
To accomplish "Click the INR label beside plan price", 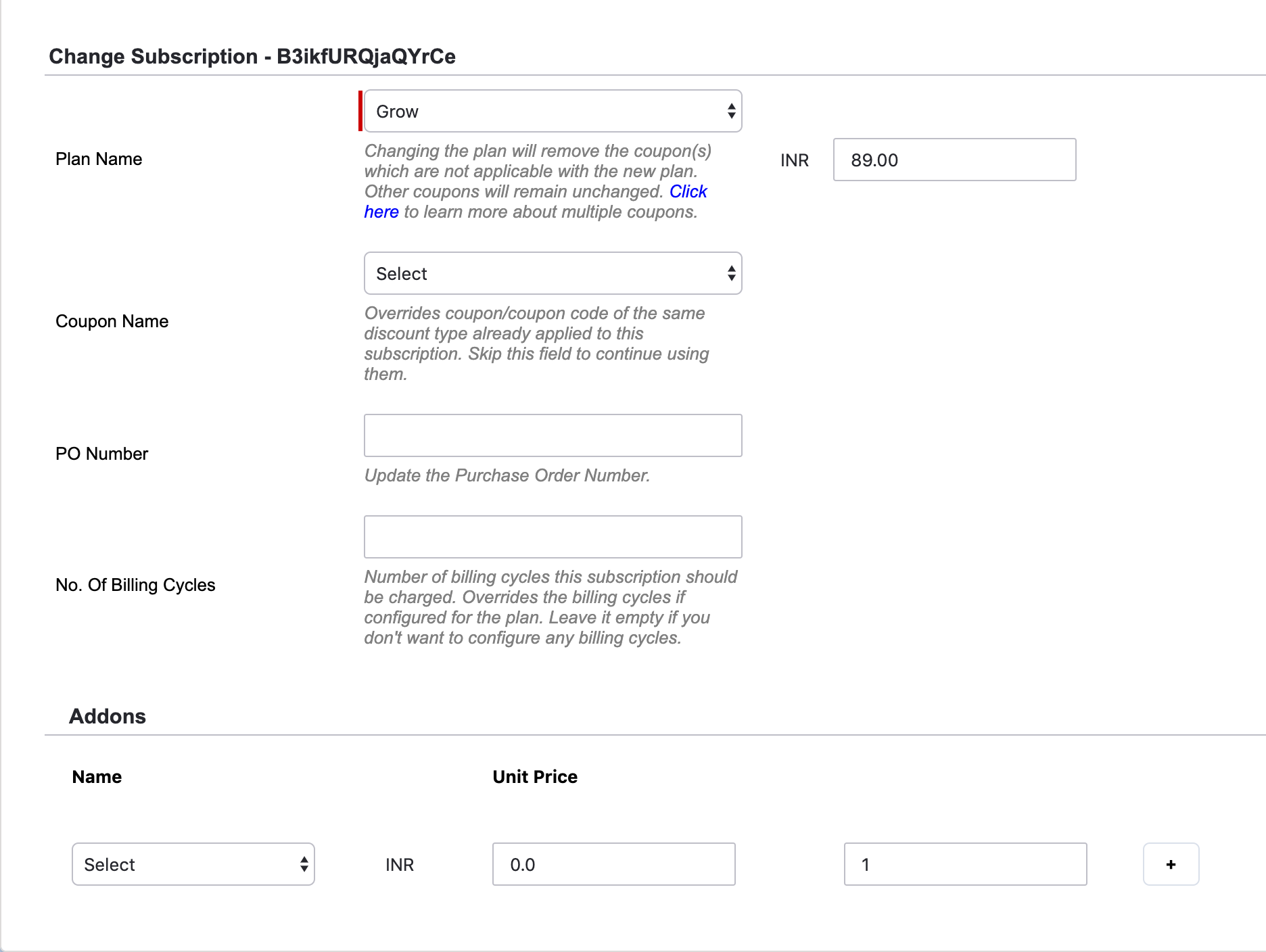I will [x=794, y=161].
